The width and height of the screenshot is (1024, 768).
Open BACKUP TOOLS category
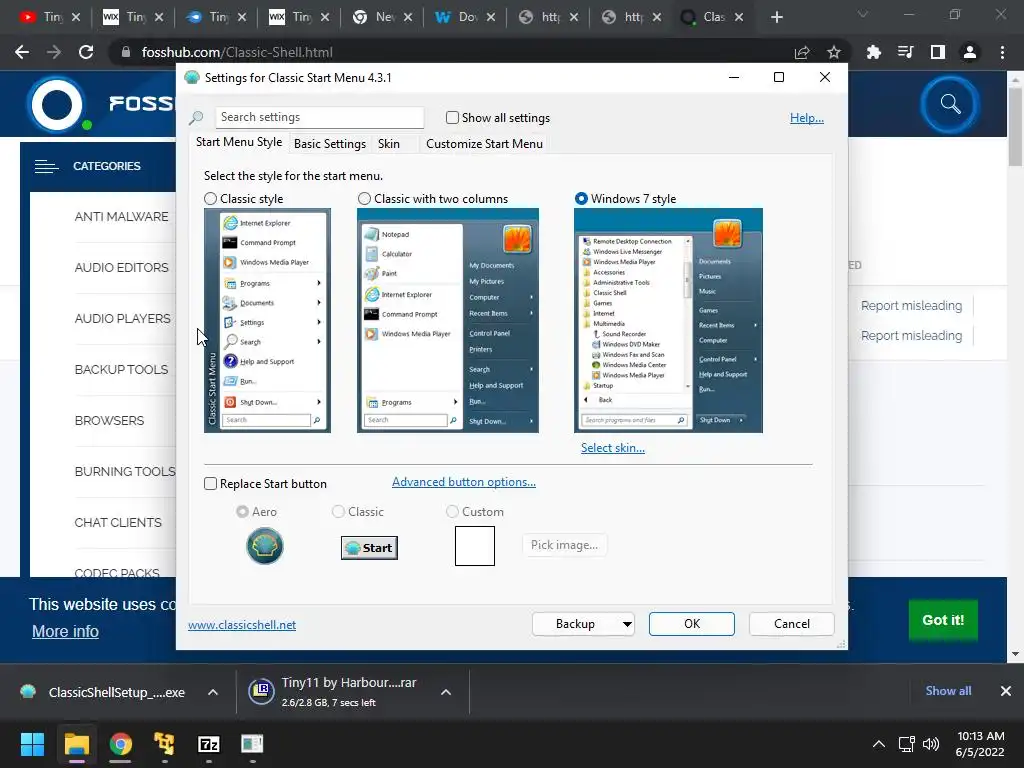pos(121,370)
